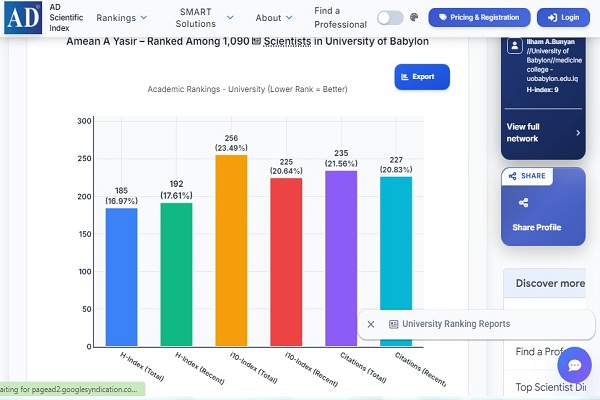The image size is (600, 400).
Task: Open Find a Professional menu item
Action: (x=340, y=18)
